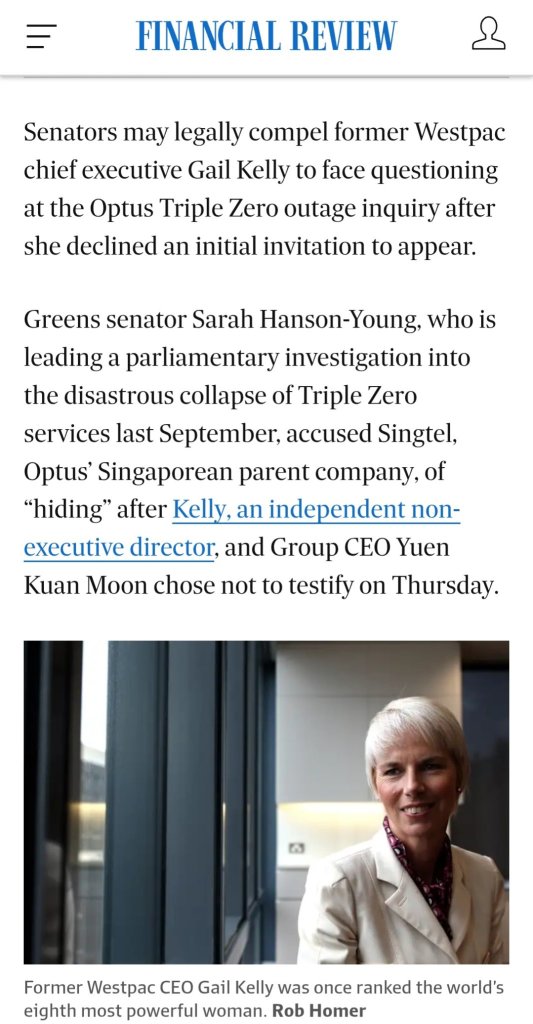Follow the 'Kelly, an independent non-executive director' link

[x=242, y=528]
